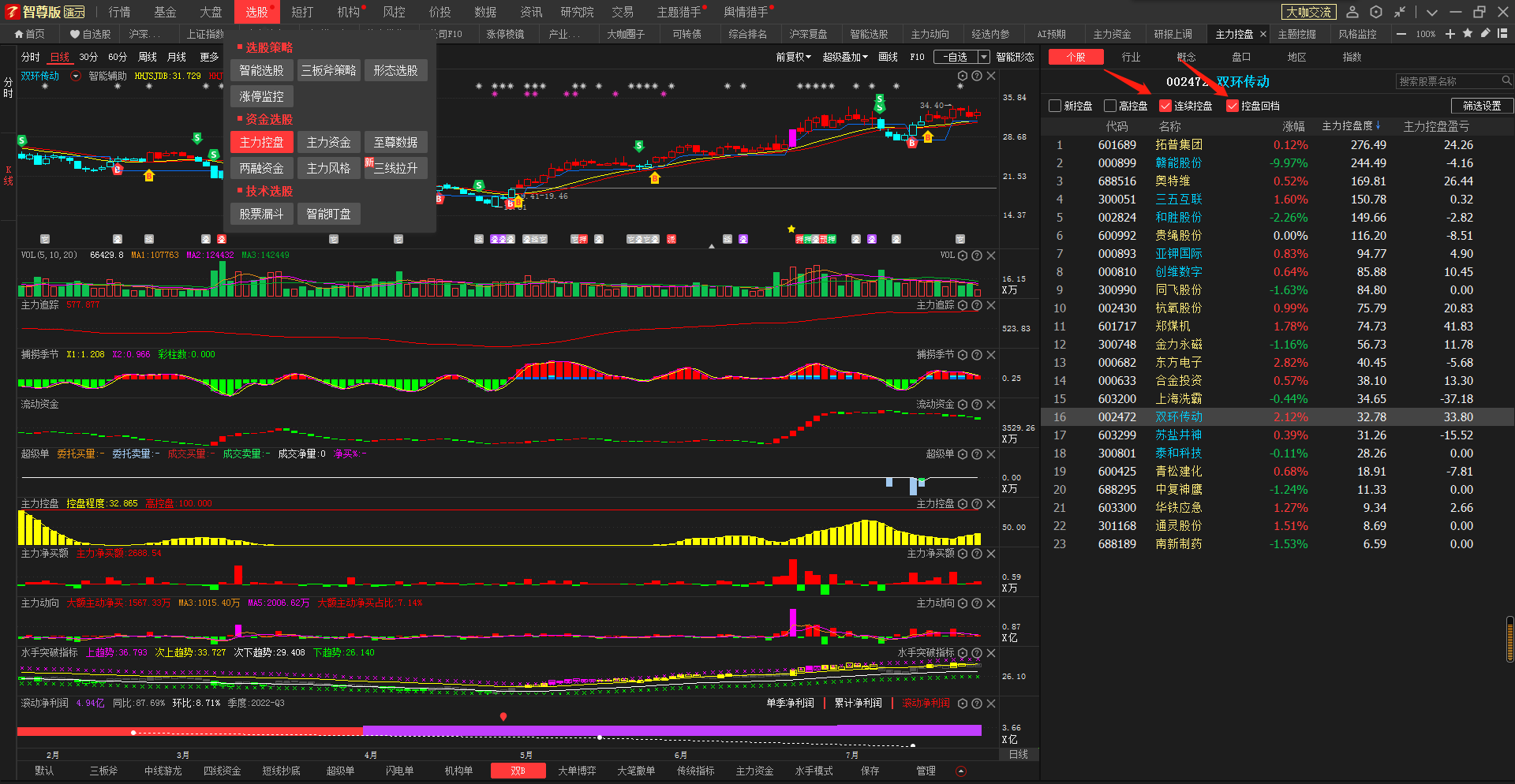Select the 滚动净利润 mode option
This screenshot has height=784, width=1515.
926,704
